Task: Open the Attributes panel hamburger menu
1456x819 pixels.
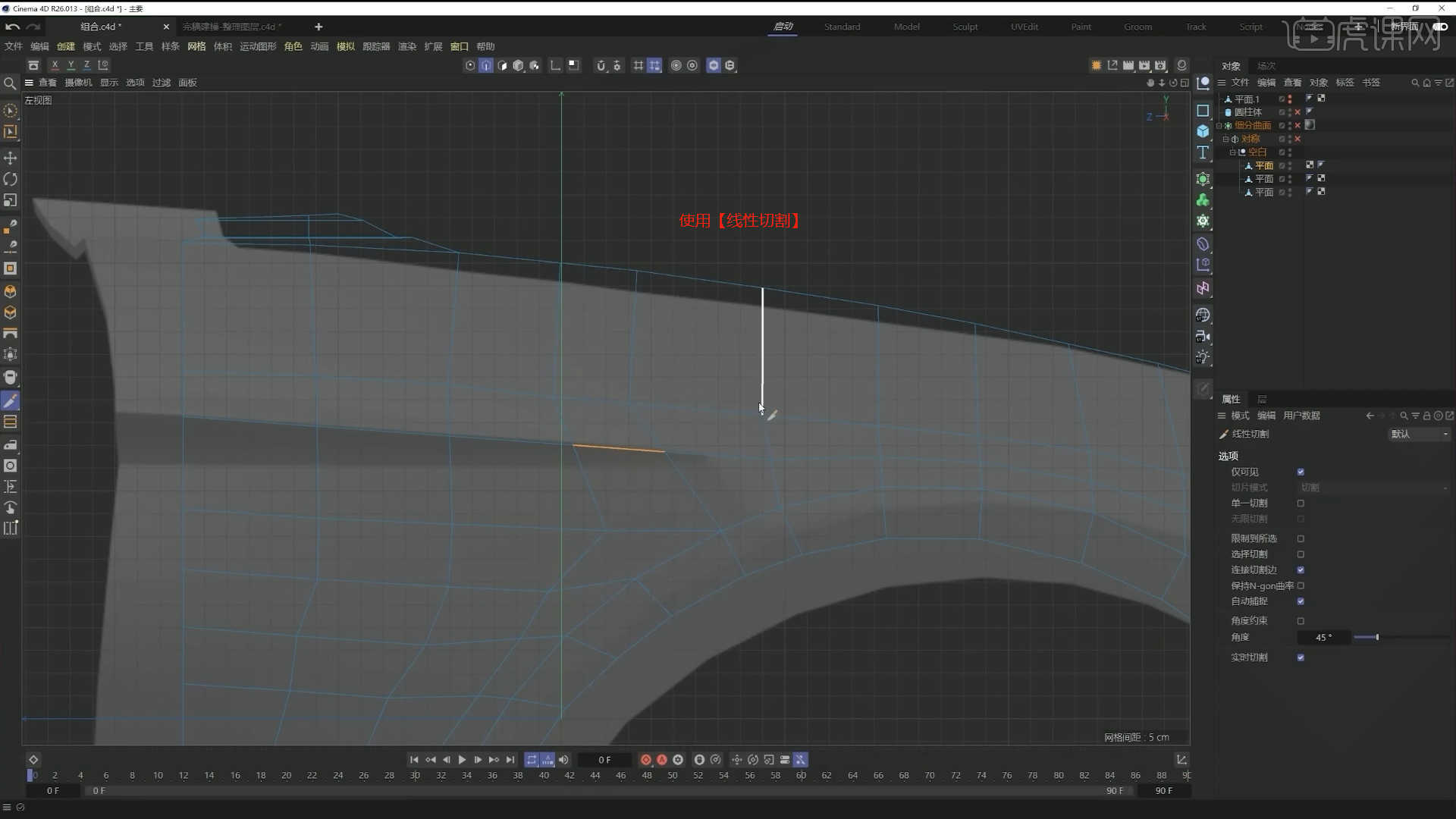Action: click(x=1222, y=416)
